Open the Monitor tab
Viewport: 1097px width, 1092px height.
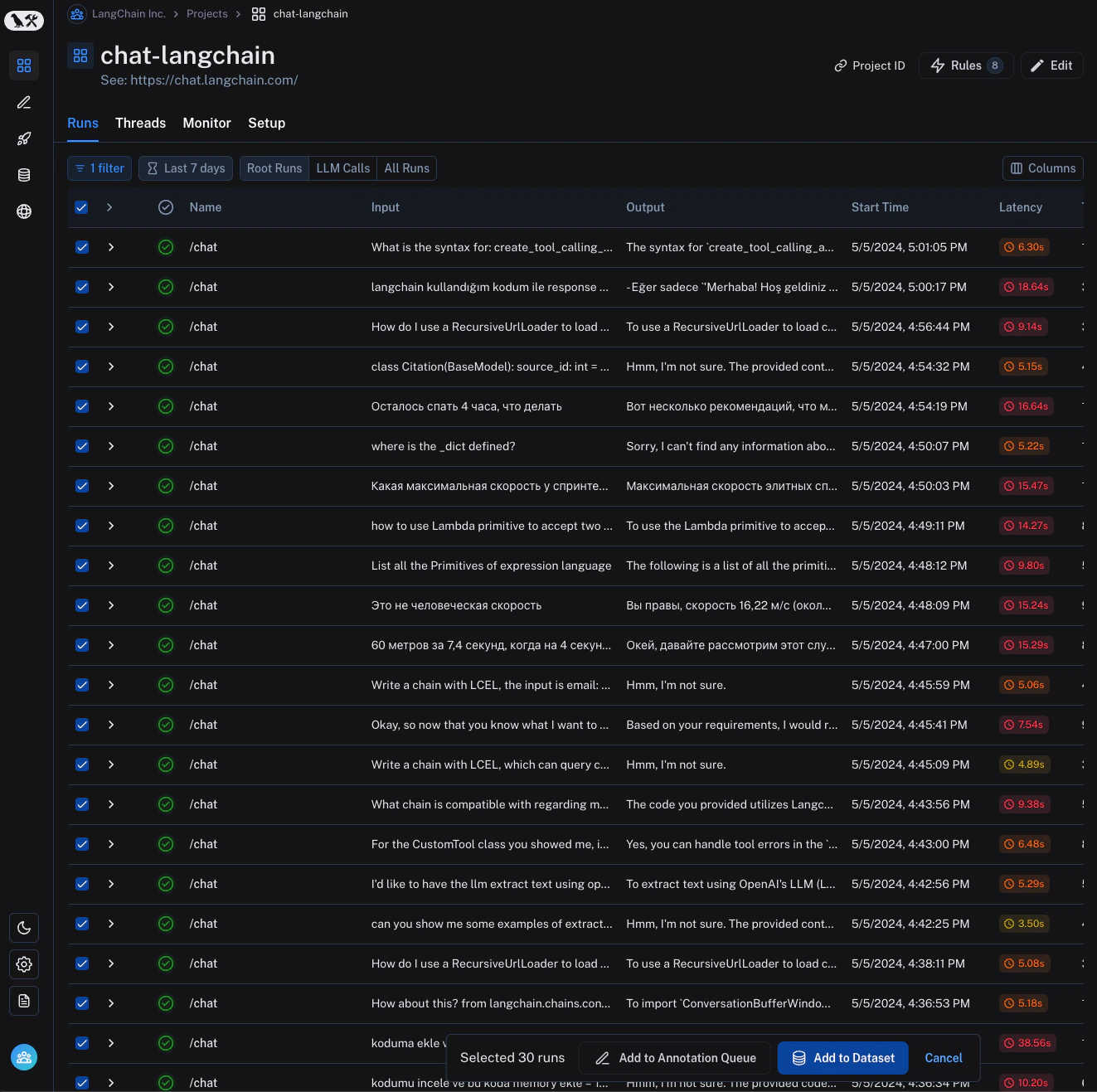206,123
